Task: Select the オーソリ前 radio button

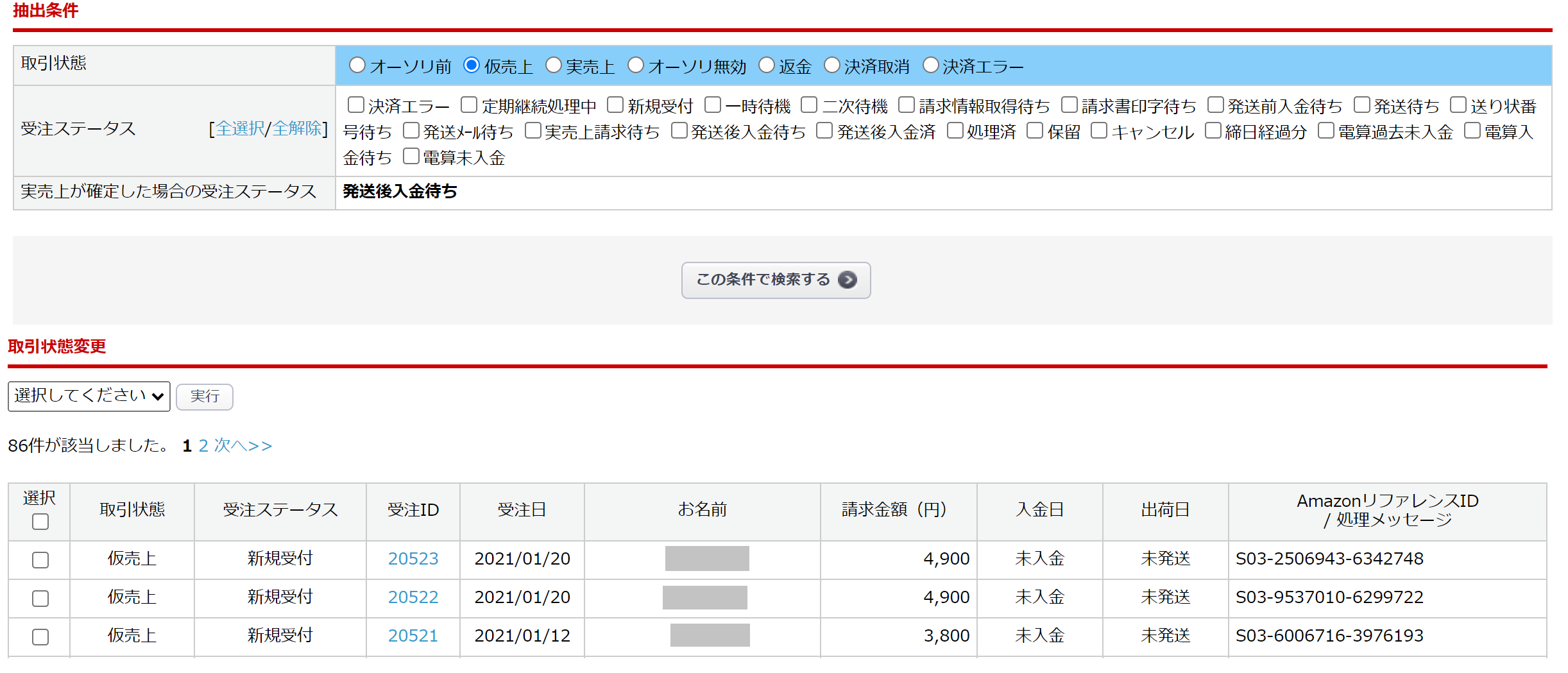Action: [x=357, y=65]
